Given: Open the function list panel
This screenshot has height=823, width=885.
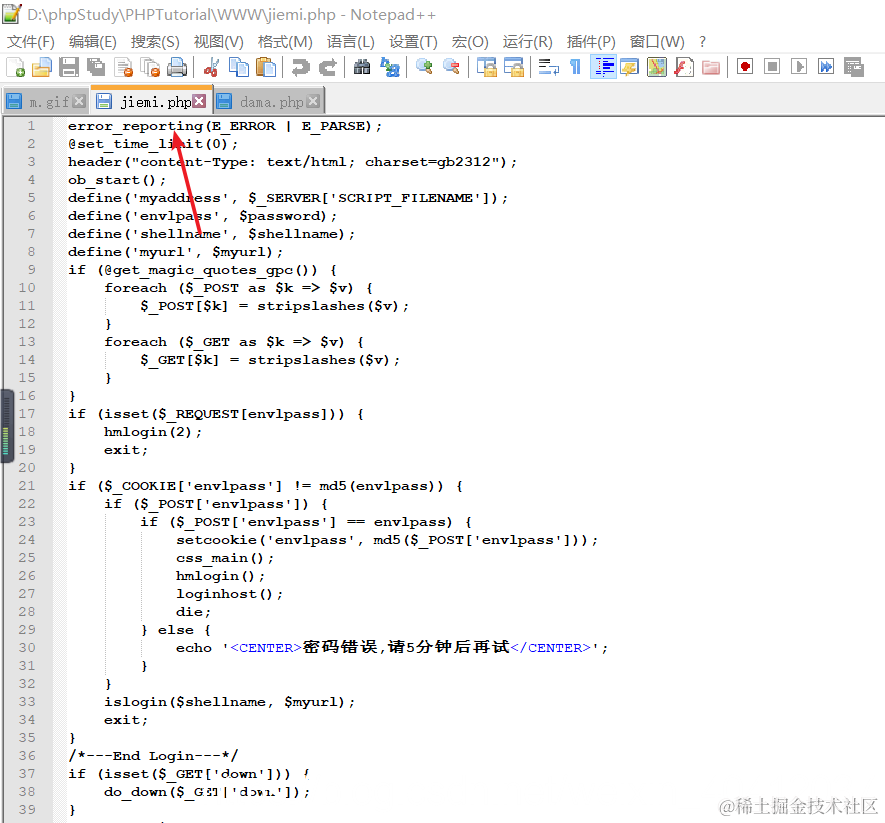Looking at the screenshot, I should (x=684, y=67).
